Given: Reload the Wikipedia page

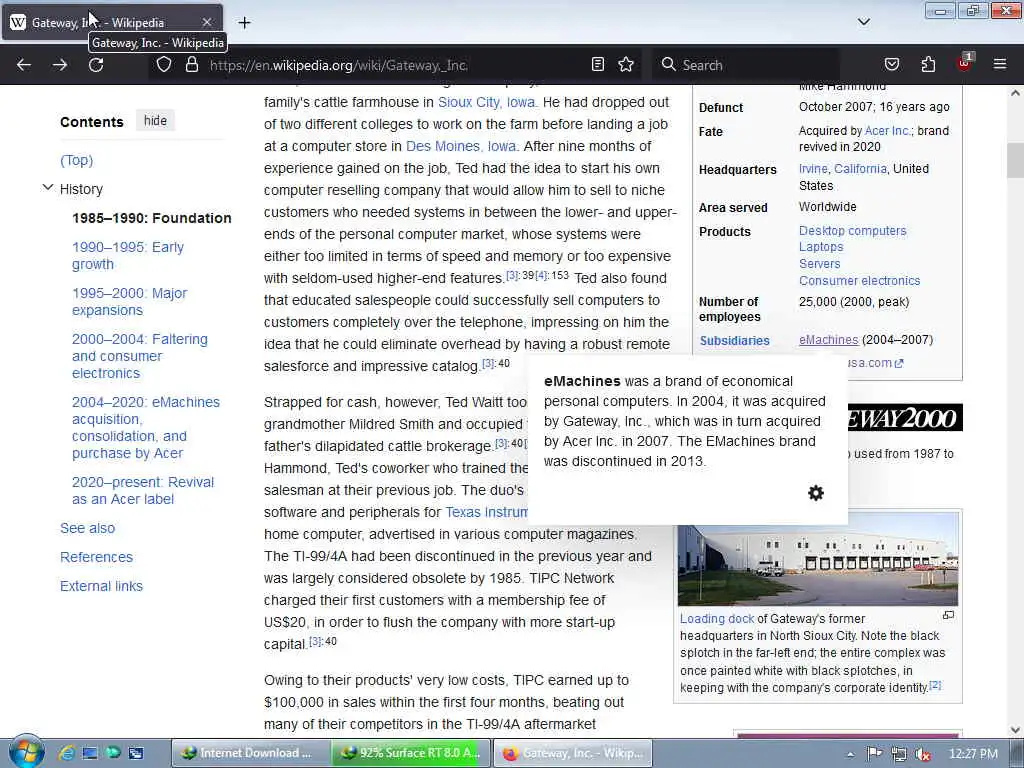Looking at the screenshot, I should point(96,65).
